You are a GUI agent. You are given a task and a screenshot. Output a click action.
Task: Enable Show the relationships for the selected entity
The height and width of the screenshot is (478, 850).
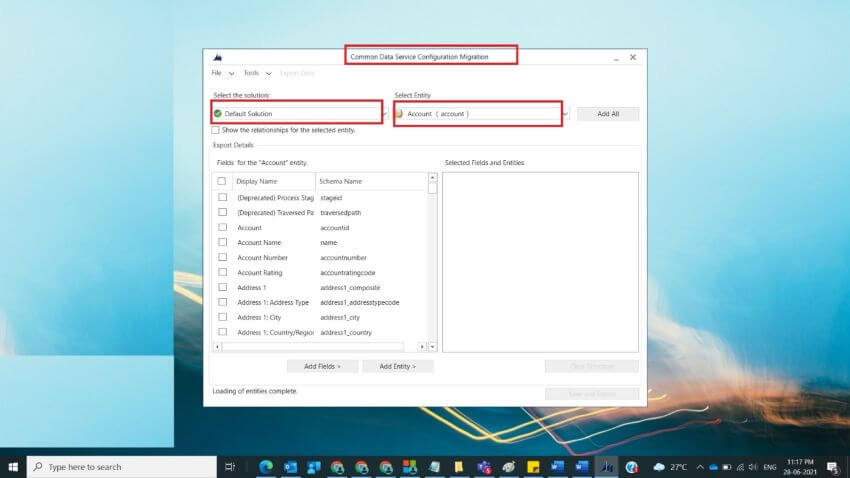(216, 130)
